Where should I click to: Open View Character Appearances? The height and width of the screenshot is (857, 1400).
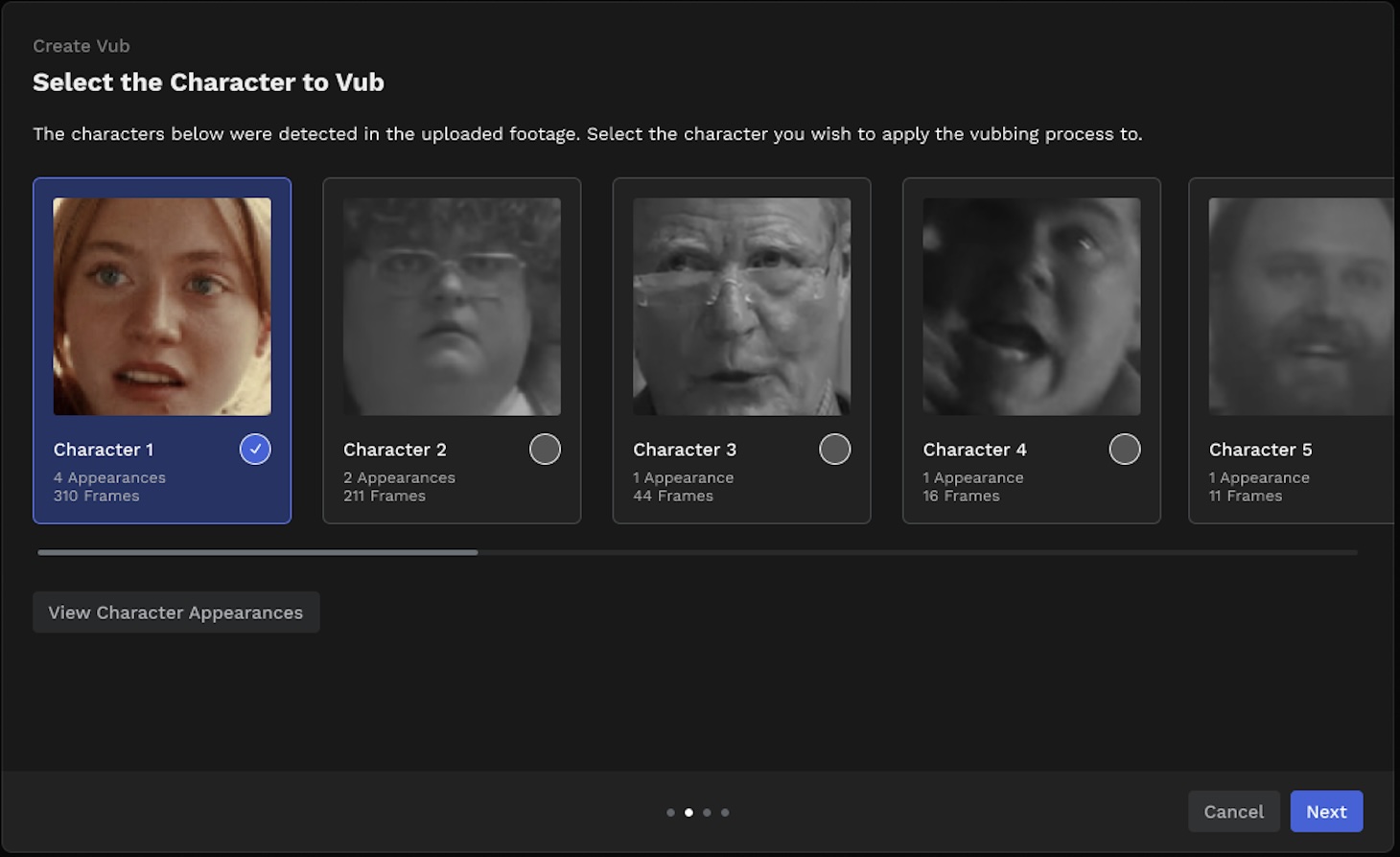coord(176,613)
